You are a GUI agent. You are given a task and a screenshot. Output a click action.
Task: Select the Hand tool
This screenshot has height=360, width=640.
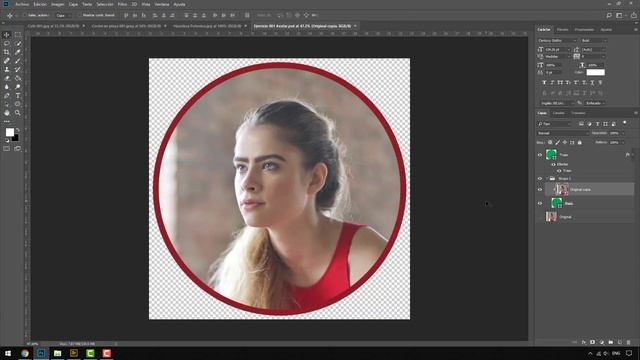7,113
